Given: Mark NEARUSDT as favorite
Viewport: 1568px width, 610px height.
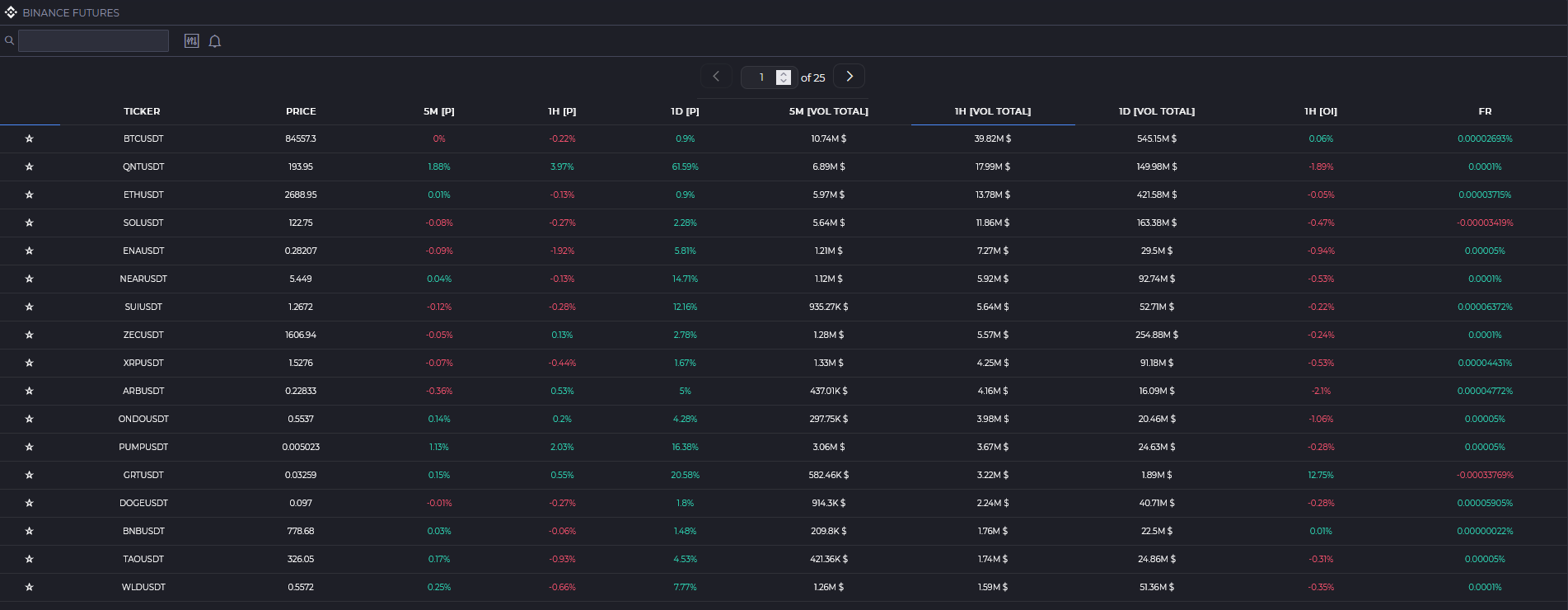Looking at the screenshot, I should tap(30, 279).
